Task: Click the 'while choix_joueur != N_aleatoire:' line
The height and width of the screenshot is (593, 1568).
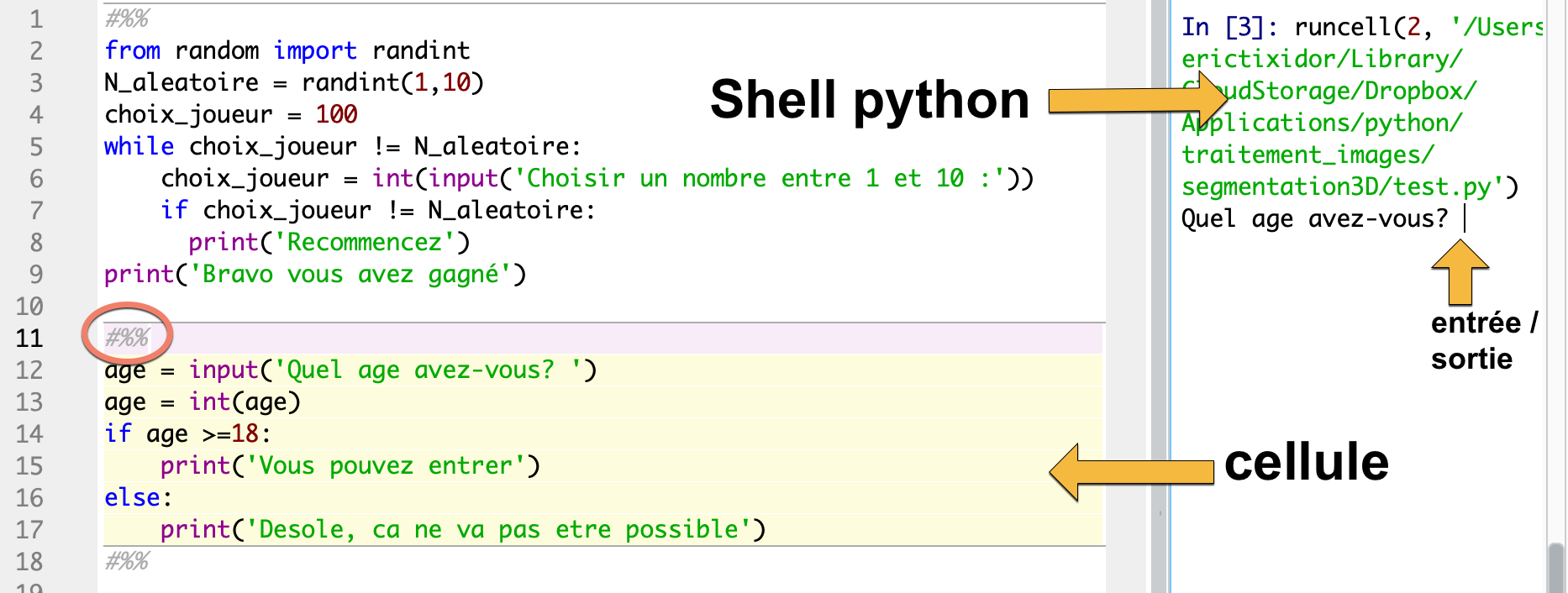Action: pyautogui.click(x=342, y=146)
